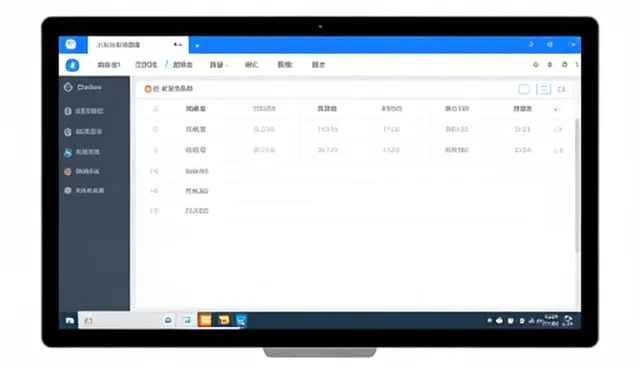
Task: Open the Windows Start menu on the taskbar
Action: pyautogui.click(x=70, y=321)
